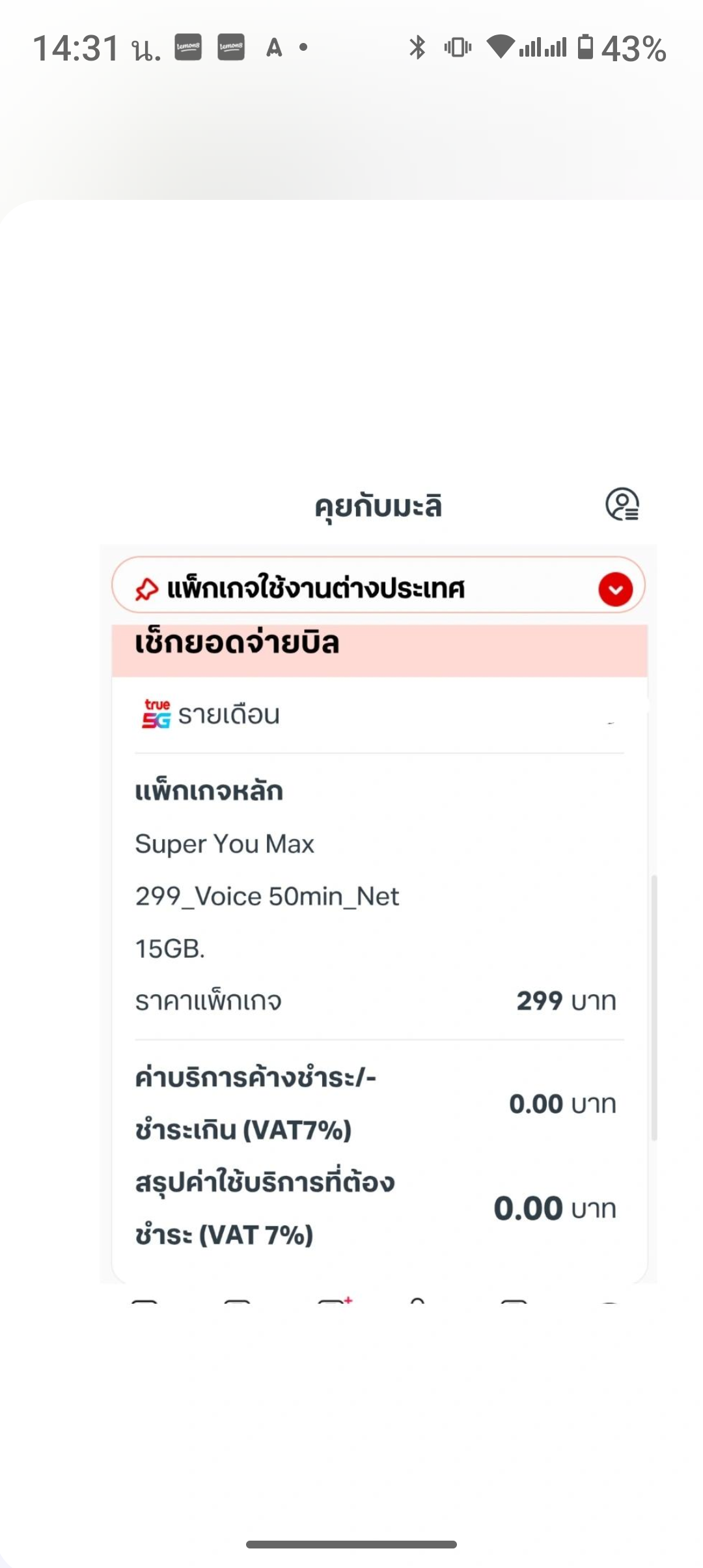Tap the battery icon in status bar

[586, 48]
